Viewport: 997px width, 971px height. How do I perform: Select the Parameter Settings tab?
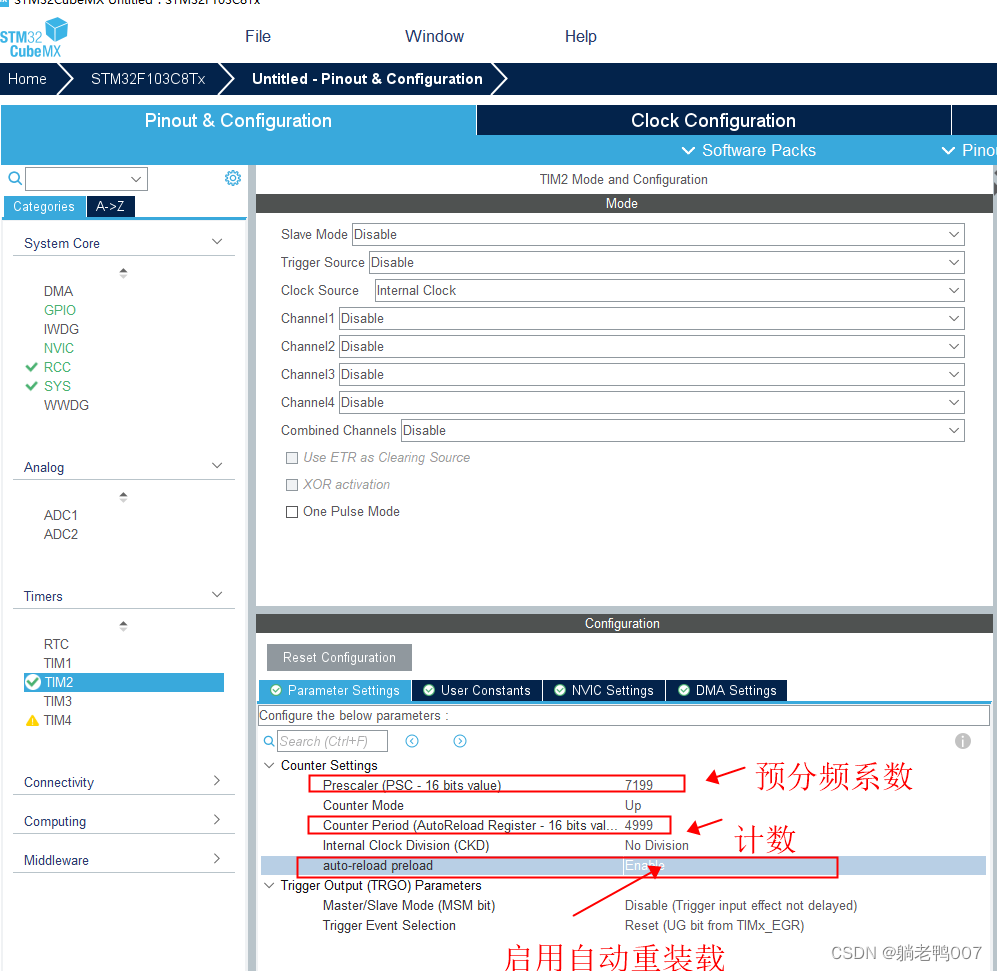click(x=335, y=691)
